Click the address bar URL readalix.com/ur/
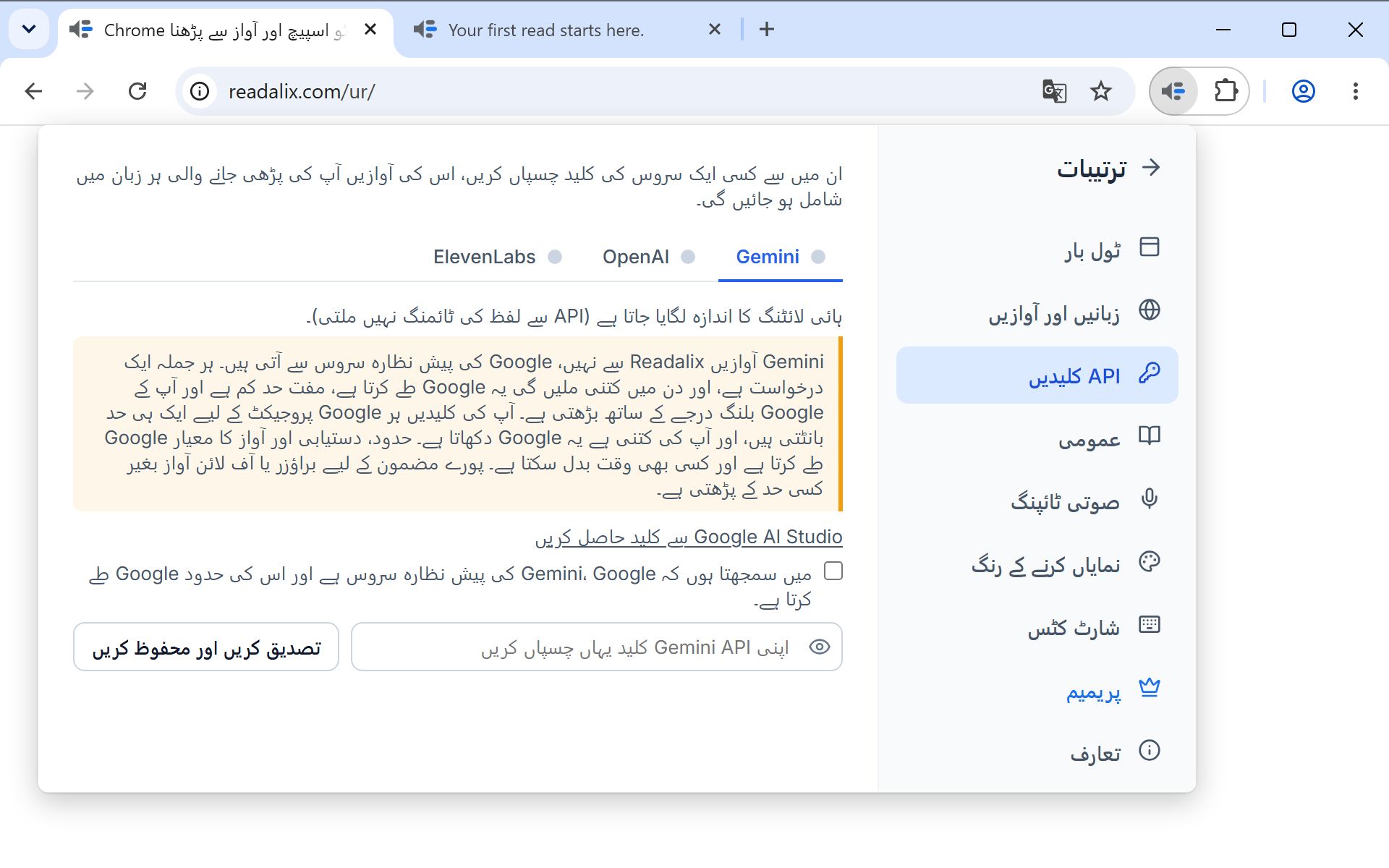This screenshot has width=1389, height=868. point(302,92)
